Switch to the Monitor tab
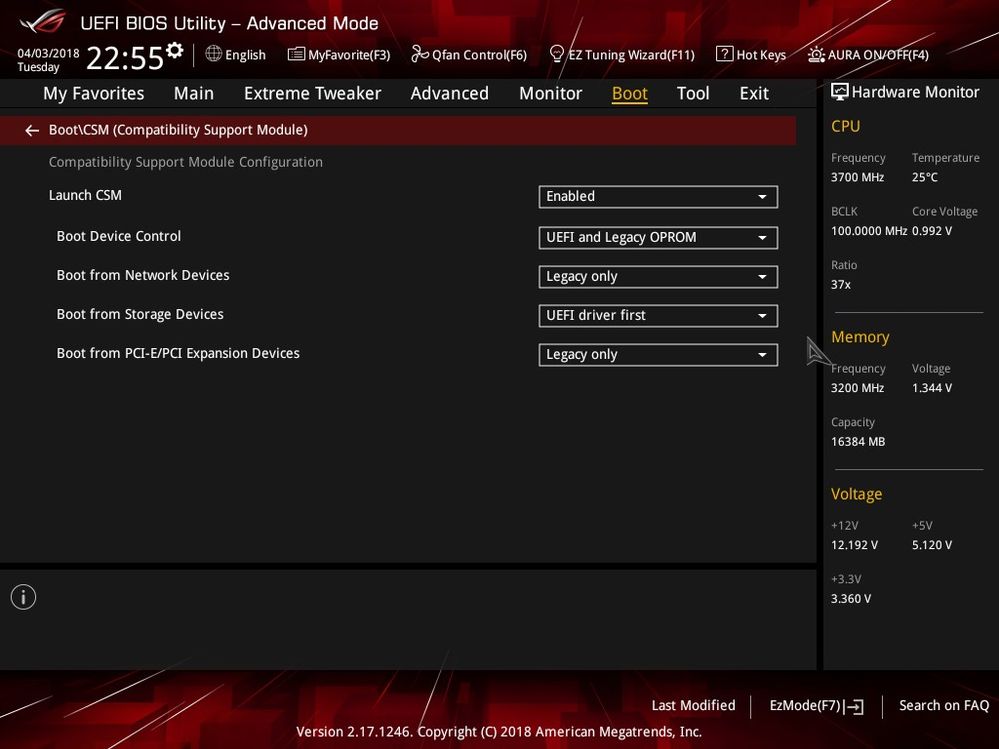 tap(550, 94)
